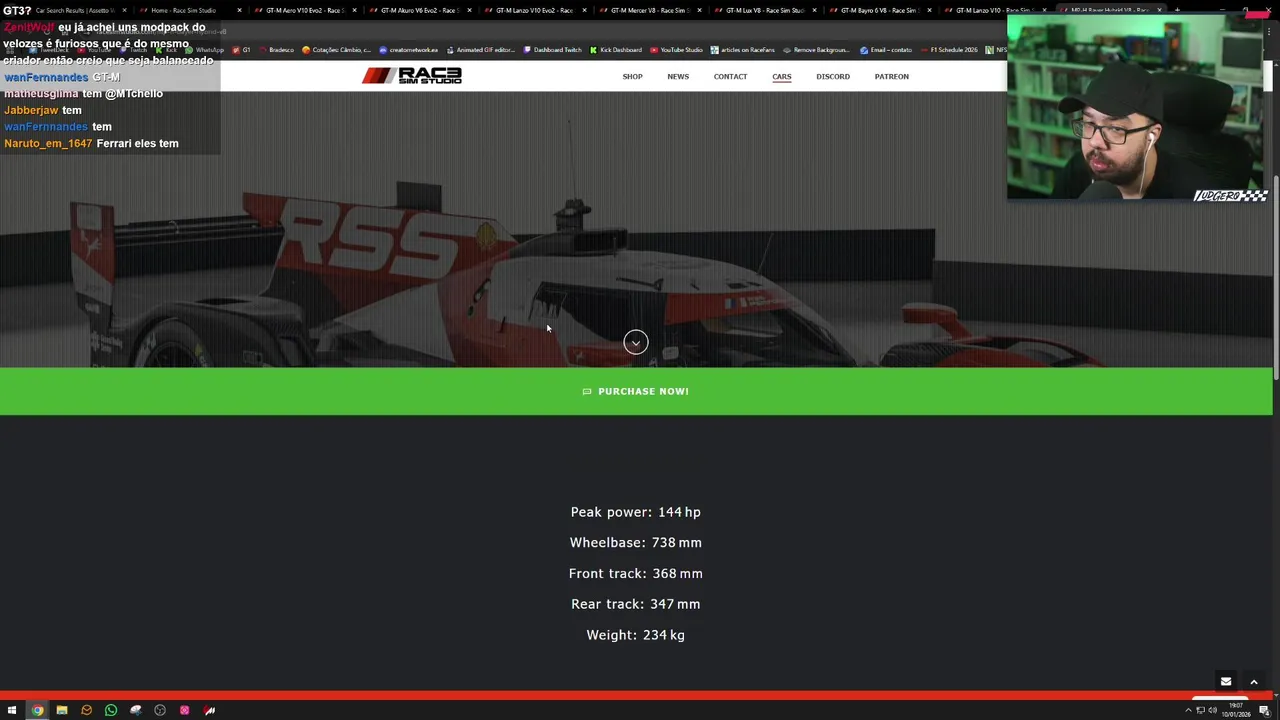Screen dimensions: 1280x720
Task: Click the Front track: 368 mm text
Action: click(x=636, y=574)
